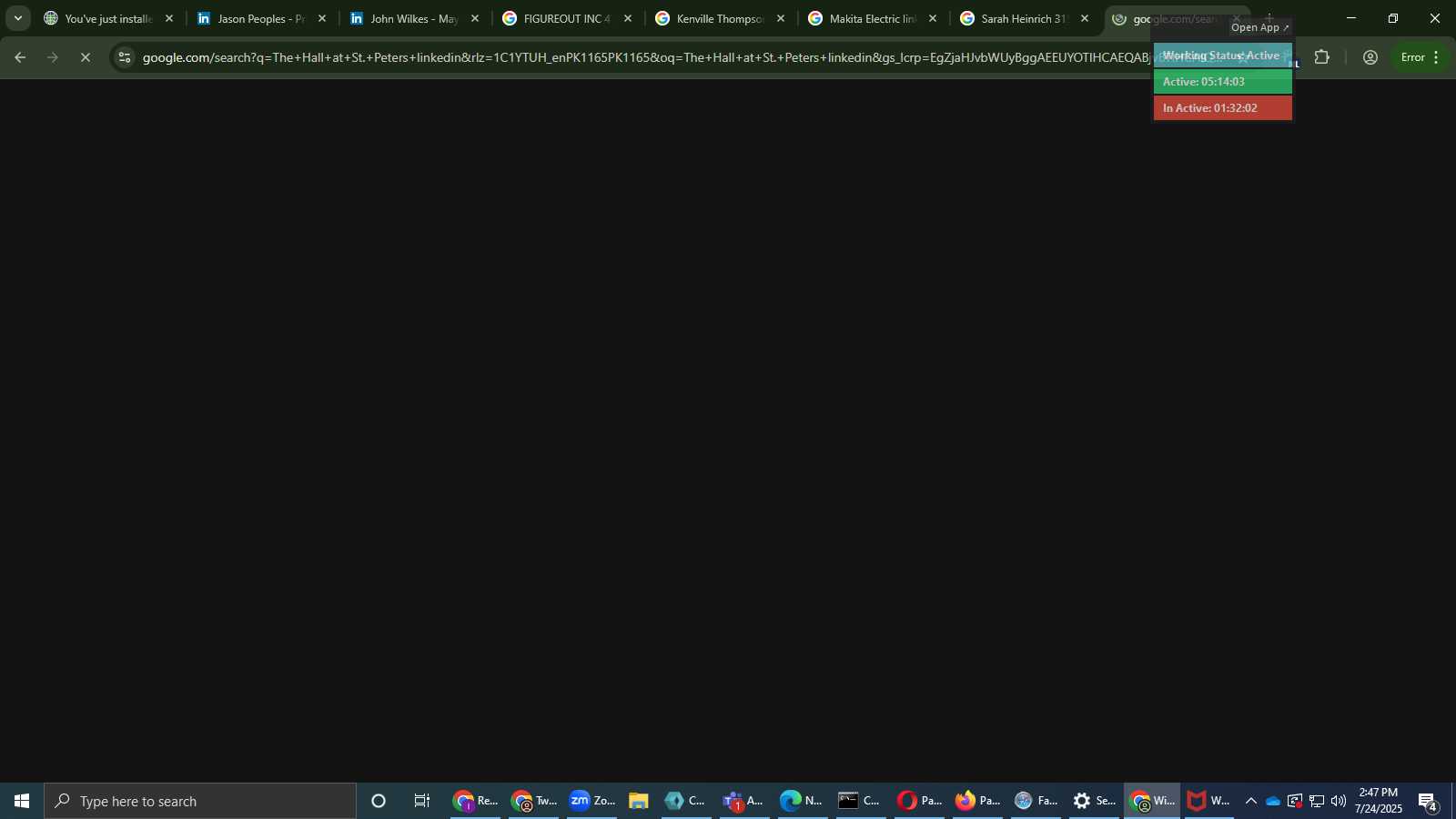The image size is (1456, 819).
Task: Close the You've just installed tab
Action: [x=168, y=18]
